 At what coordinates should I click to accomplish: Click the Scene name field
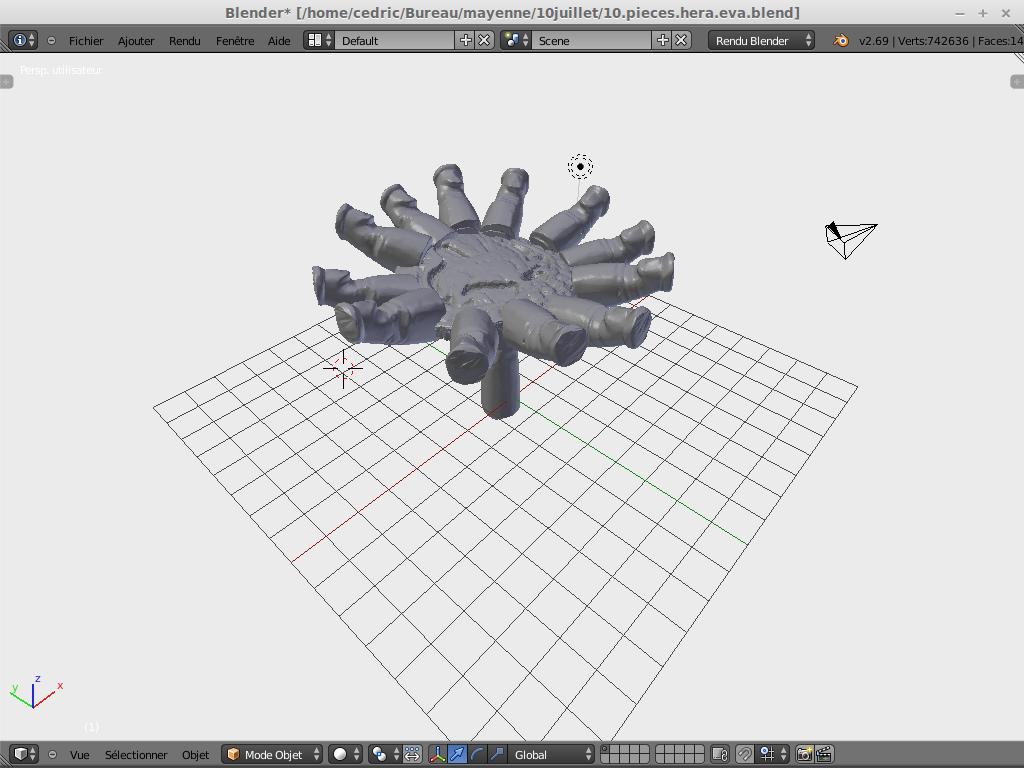[x=592, y=41]
